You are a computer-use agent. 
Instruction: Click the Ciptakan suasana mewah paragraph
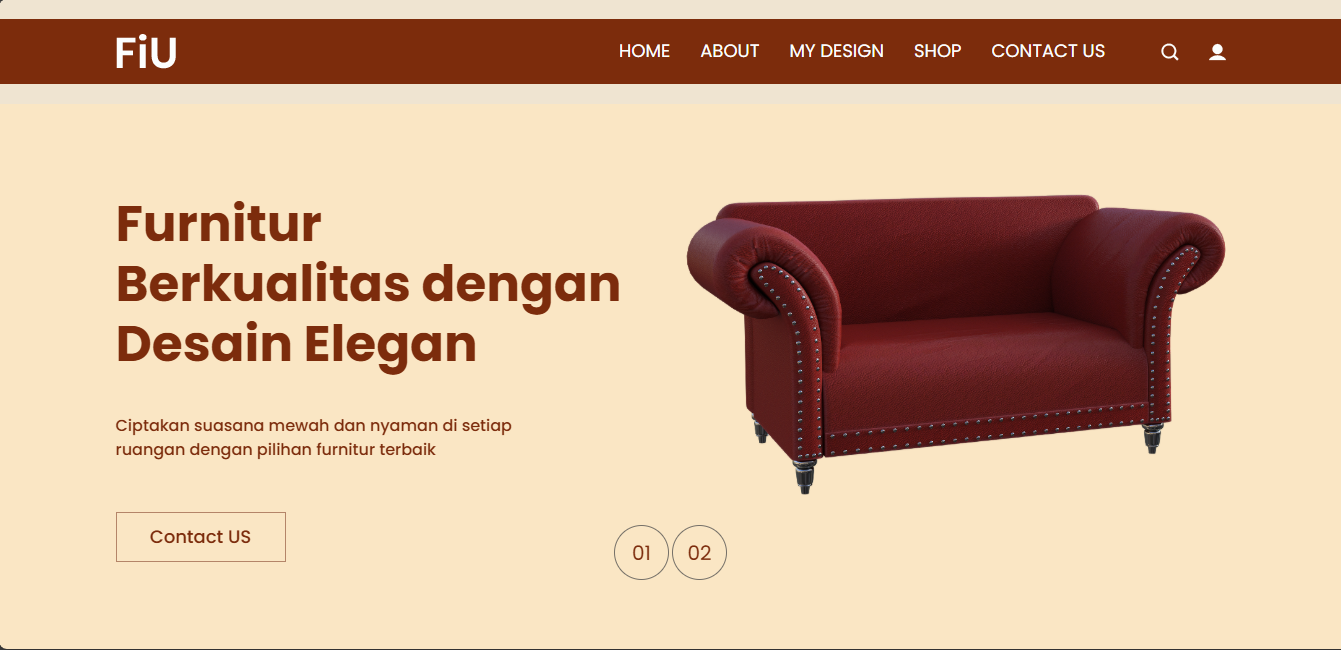coord(313,438)
